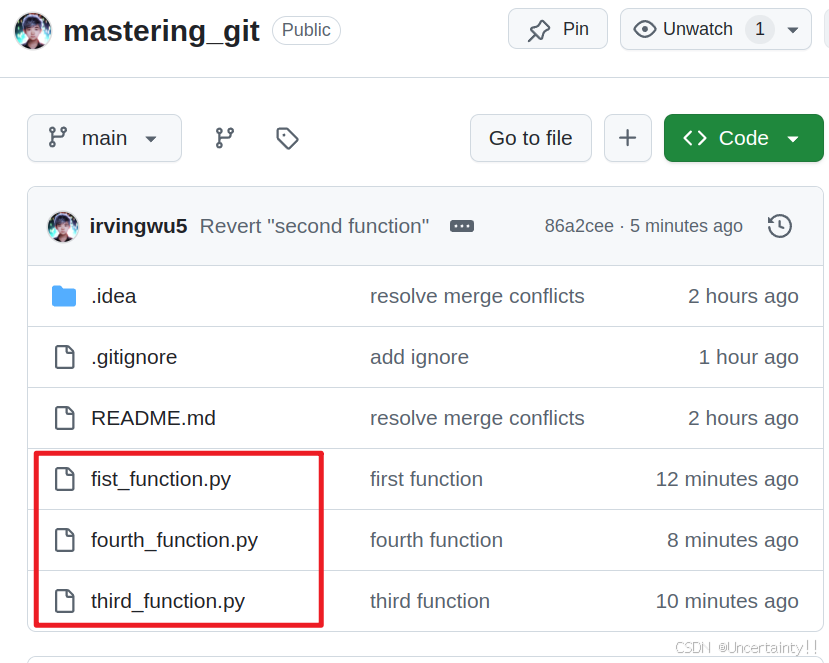Viewport: 829px width, 663px height.
Task: Click the irvingwu5 commit author avatar
Action: (x=63, y=226)
